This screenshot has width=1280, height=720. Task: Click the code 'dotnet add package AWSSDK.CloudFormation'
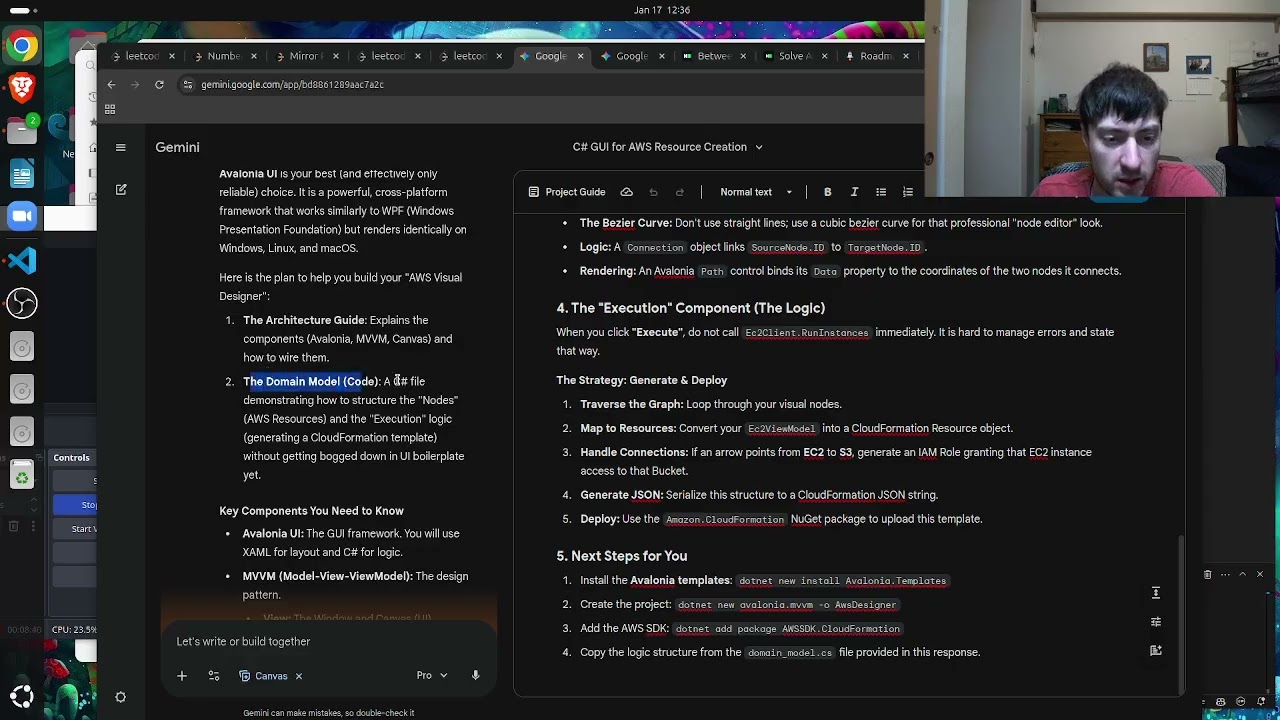787,629
